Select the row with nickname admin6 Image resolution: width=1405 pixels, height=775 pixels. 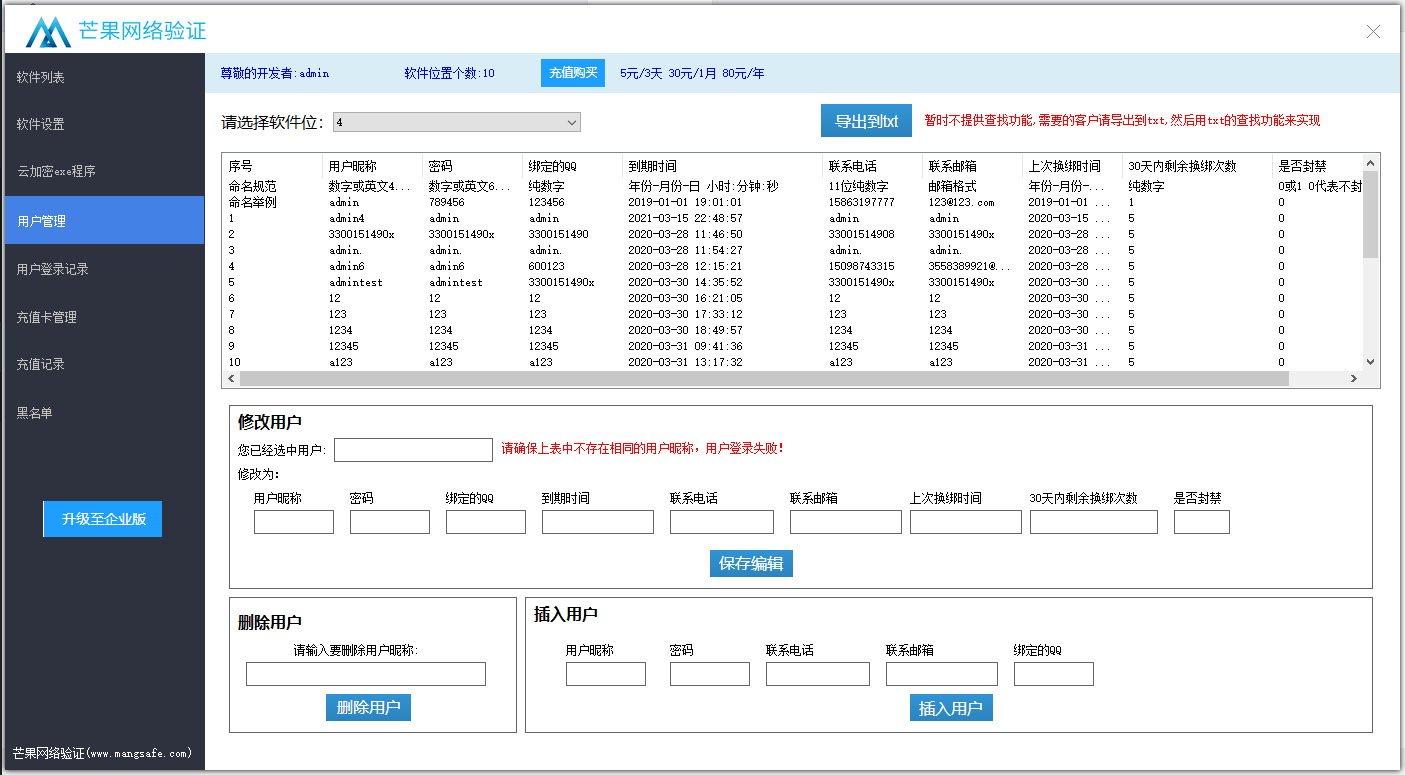click(x=792, y=266)
